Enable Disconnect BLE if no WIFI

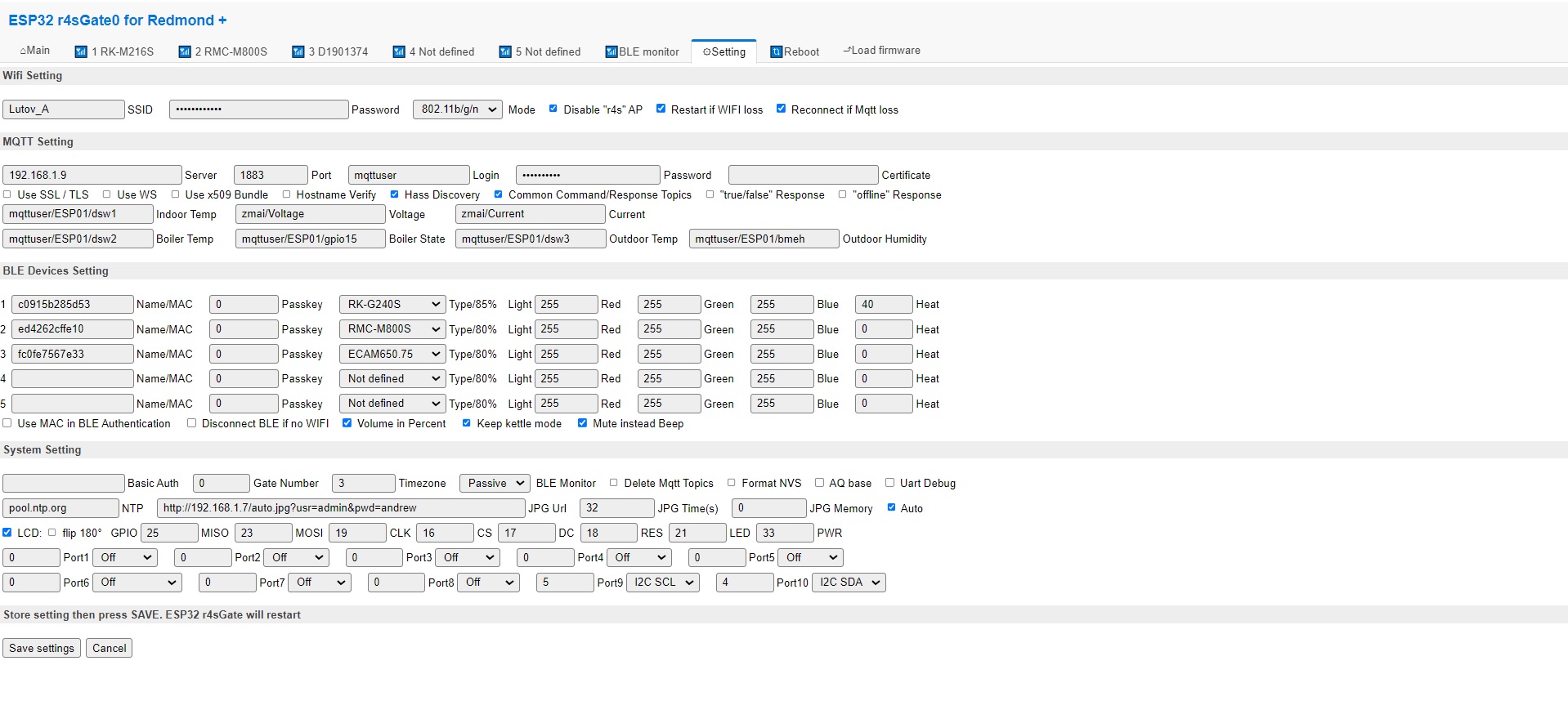pos(191,423)
